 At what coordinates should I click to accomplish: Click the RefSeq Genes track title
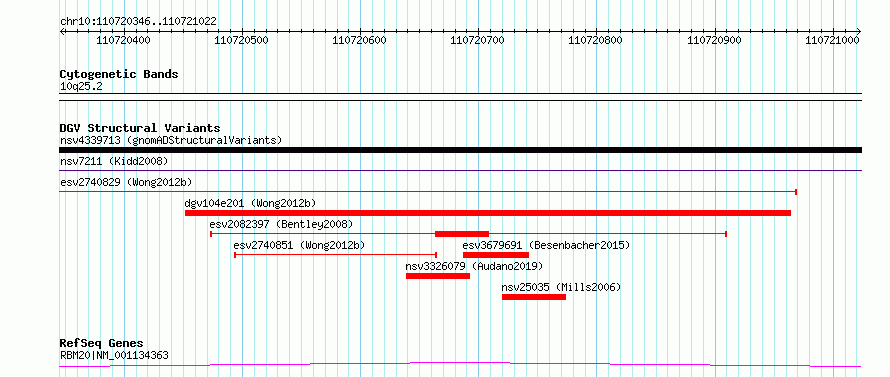pos(102,344)
